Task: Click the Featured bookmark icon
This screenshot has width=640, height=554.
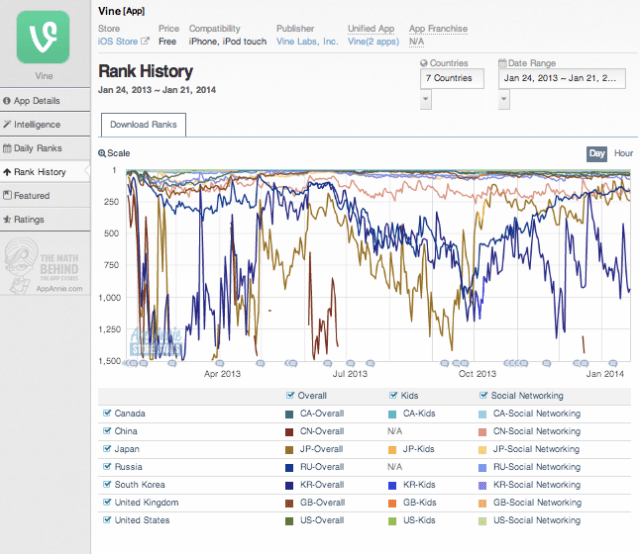Action: [x=8, y=196]
